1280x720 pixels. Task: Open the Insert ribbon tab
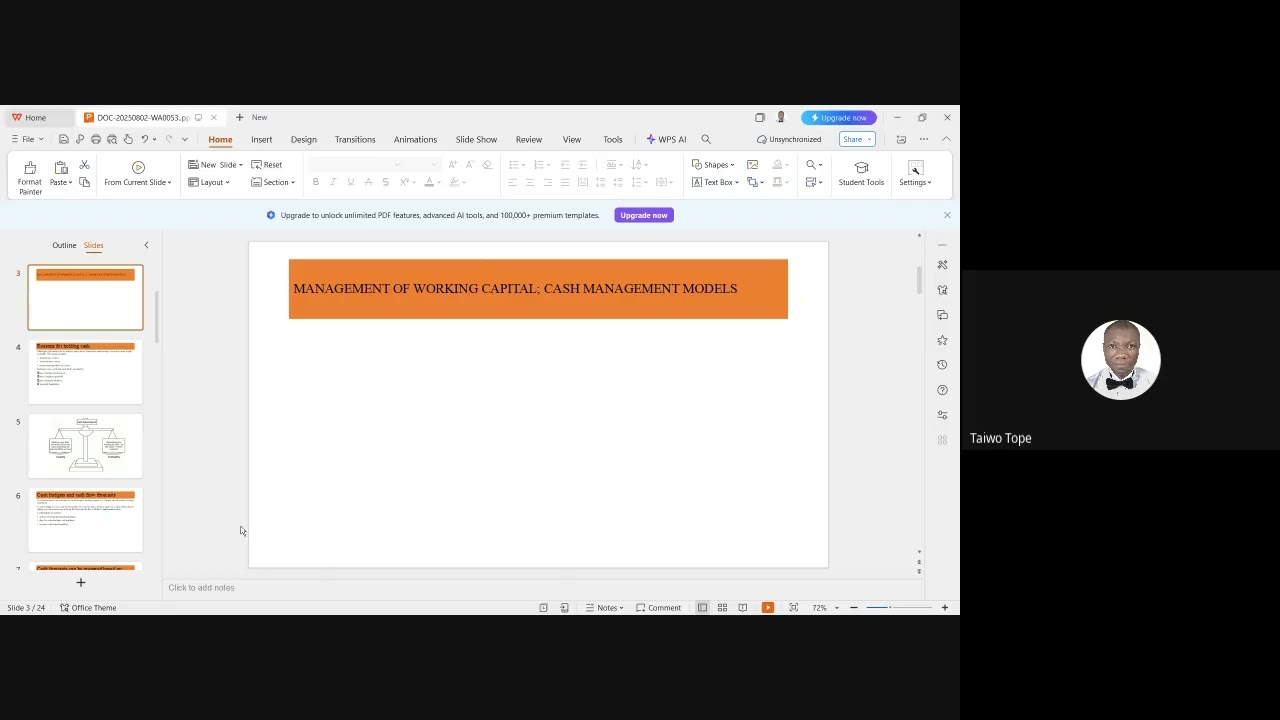pos(262,139)
